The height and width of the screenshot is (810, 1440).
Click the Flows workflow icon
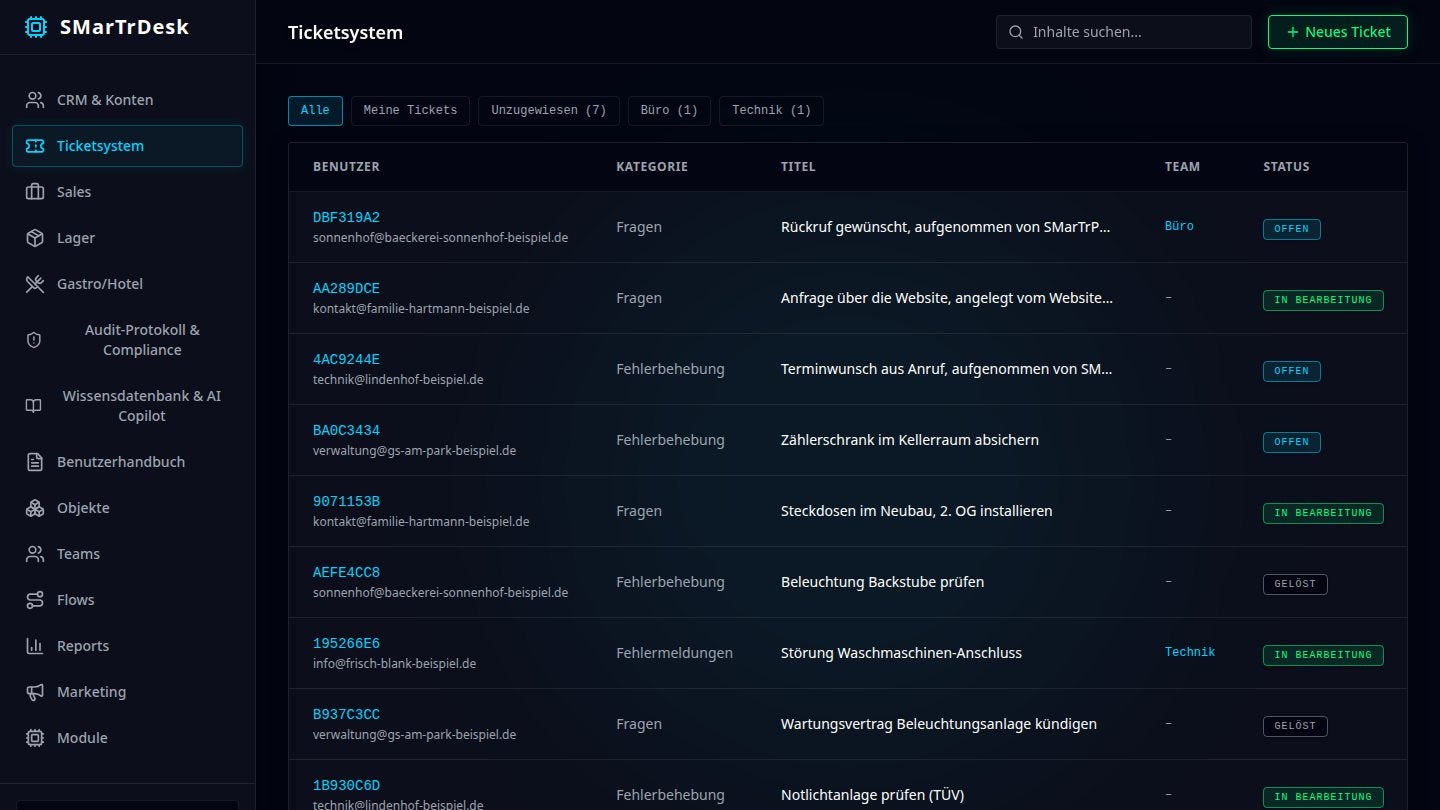[x=35, y=600]
